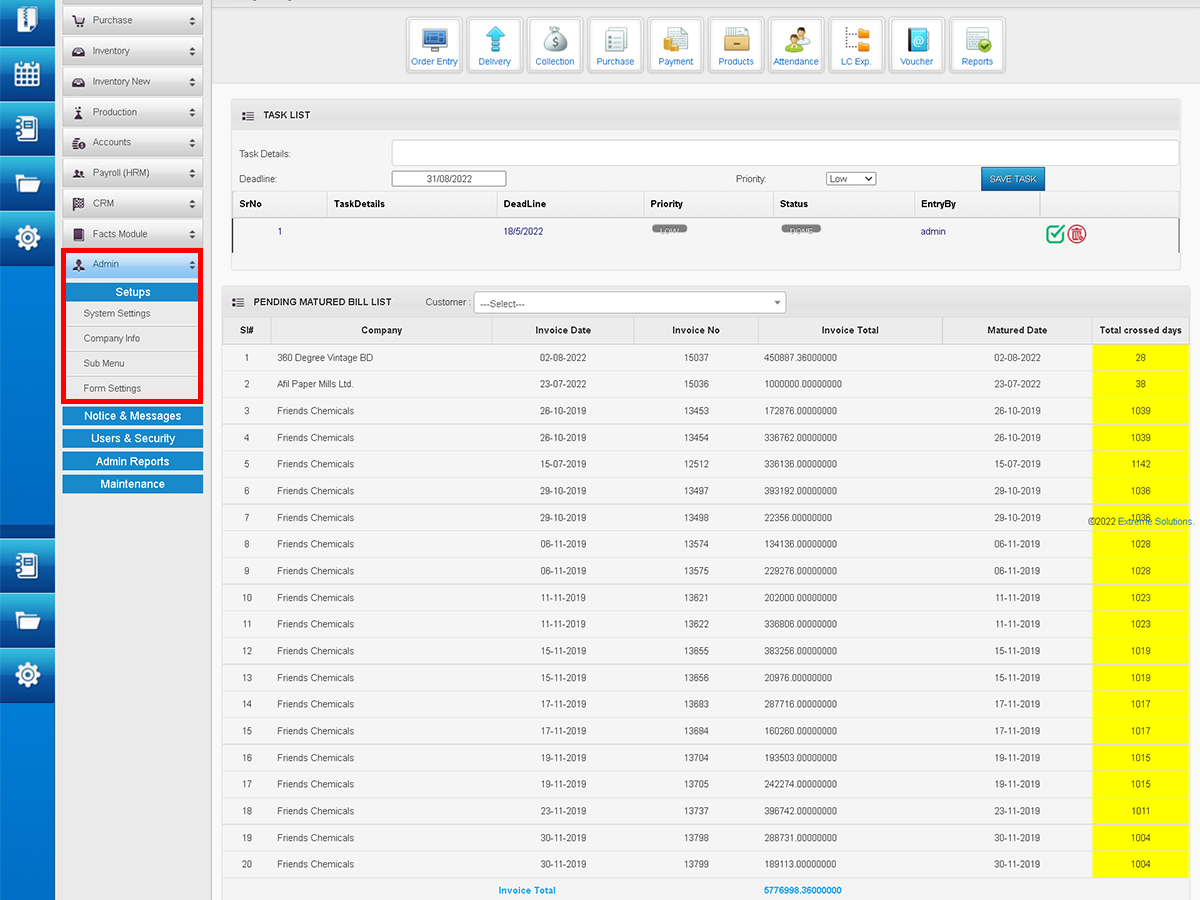Viewport: 1200px width, 900px height.
Task: Click the SAVE TASK button
Action: click(x=1012, y=179)
